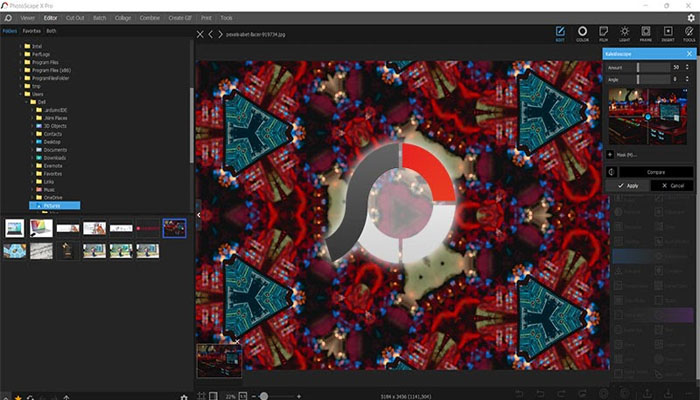700x400 pixels.
Task: Select the Pictures folder
Action: [x=54, y=205]
